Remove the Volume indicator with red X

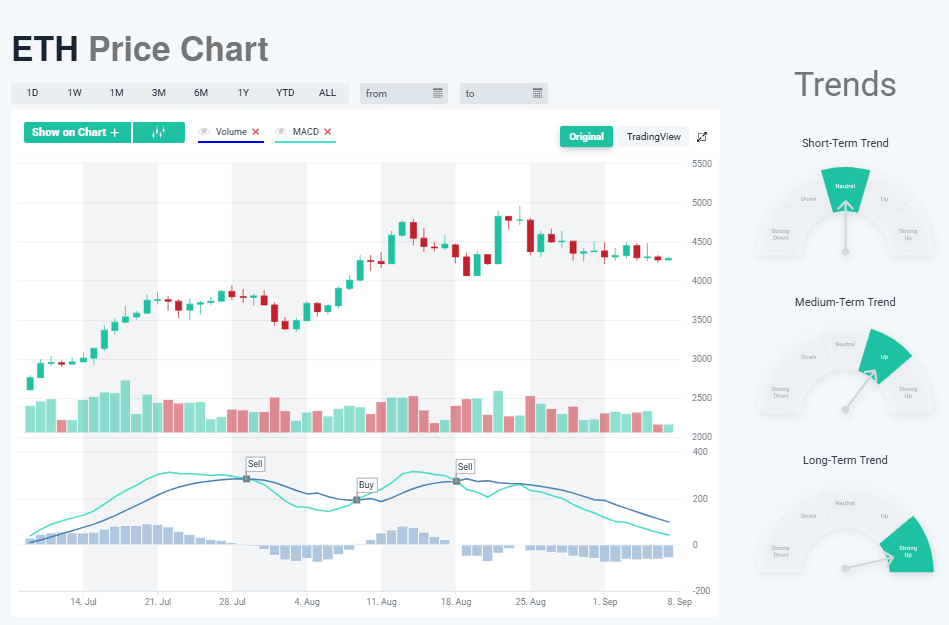(x=256, y=132)
